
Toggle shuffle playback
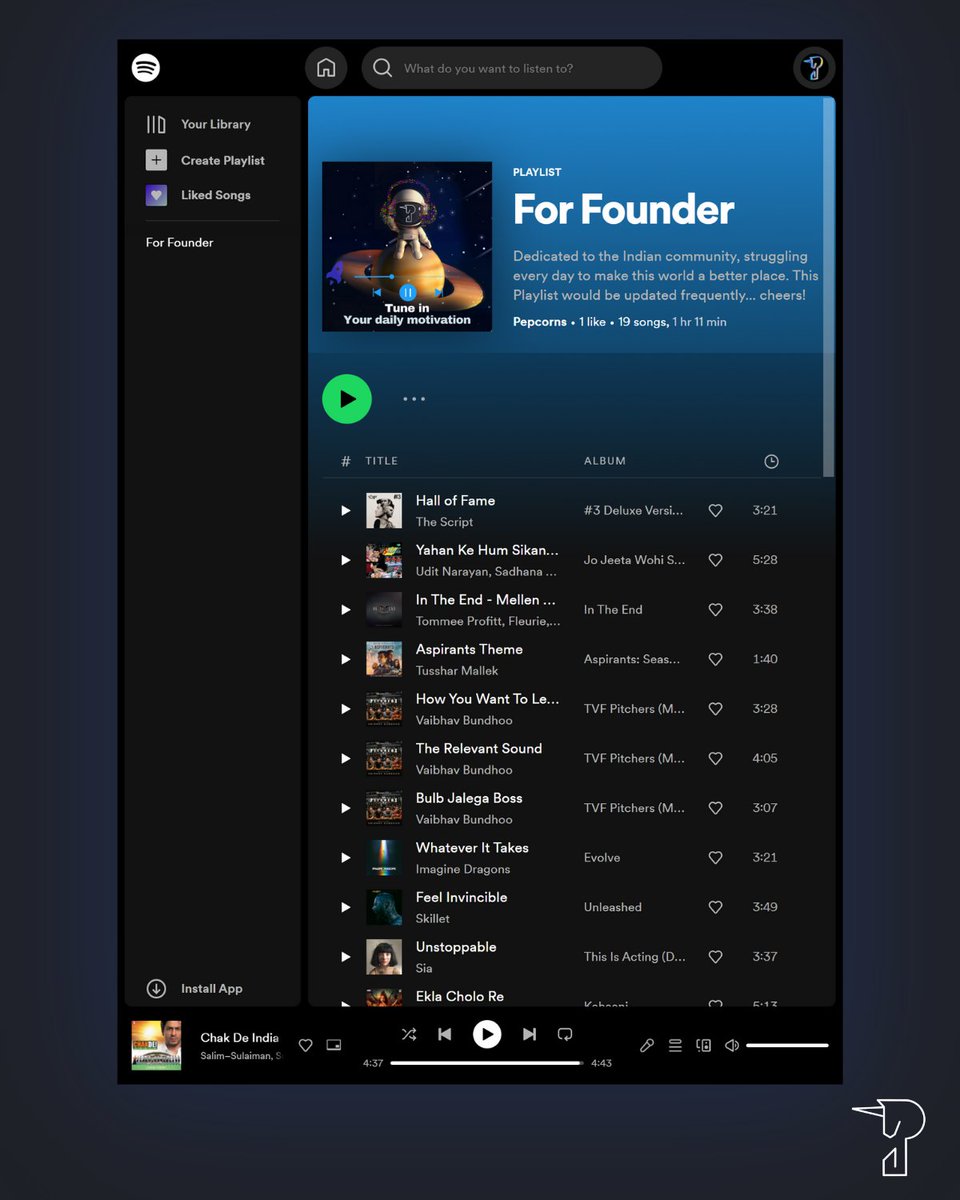pos(409,1034)
